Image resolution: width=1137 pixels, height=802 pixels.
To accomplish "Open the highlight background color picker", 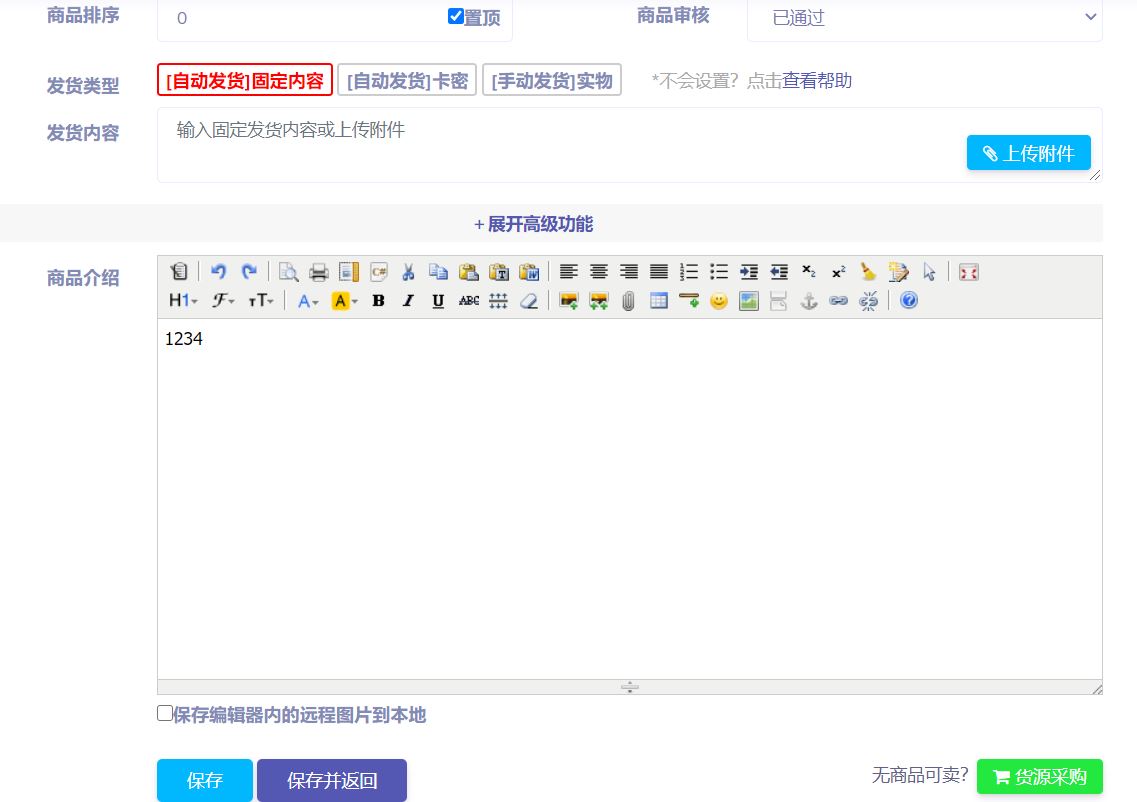I will pos(344,301).
